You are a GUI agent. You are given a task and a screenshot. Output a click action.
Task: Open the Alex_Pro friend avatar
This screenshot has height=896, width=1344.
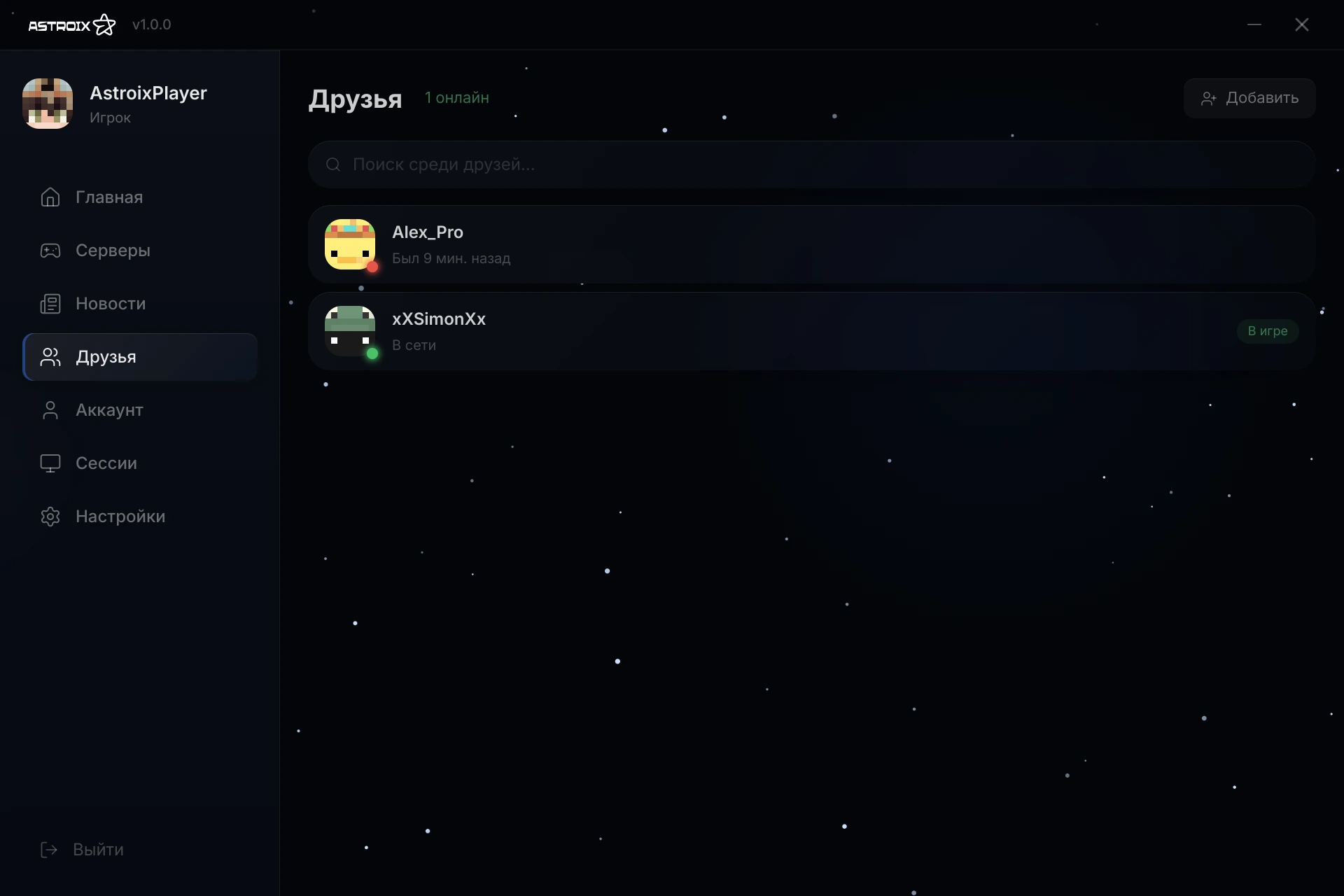coord(350,244)
